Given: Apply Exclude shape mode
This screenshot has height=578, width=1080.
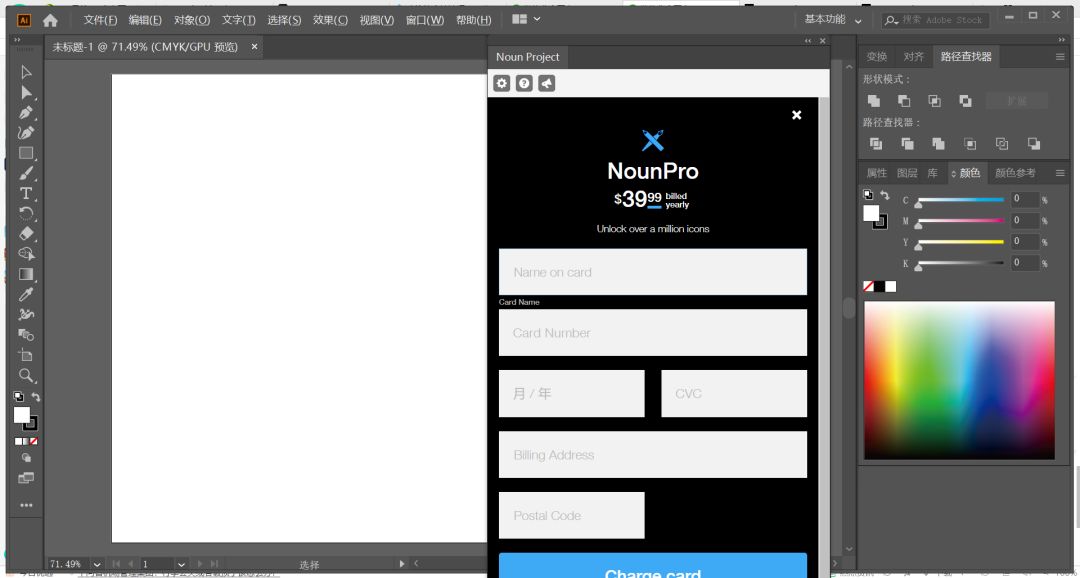Looking at the screenshot, I should point(965,101).
